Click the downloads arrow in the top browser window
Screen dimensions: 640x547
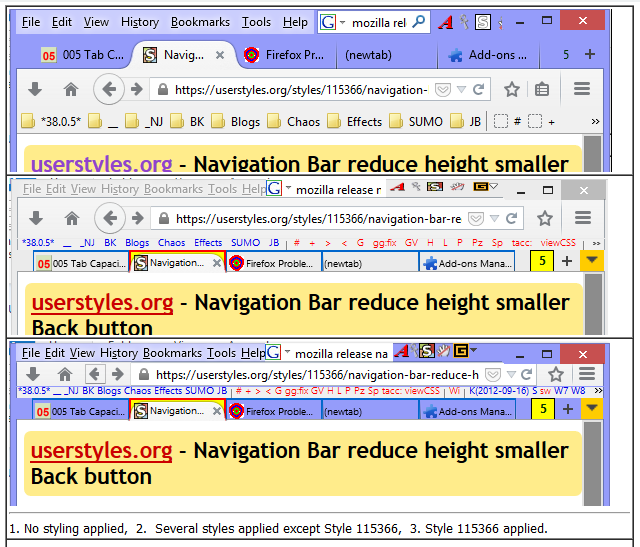point(35,89)
